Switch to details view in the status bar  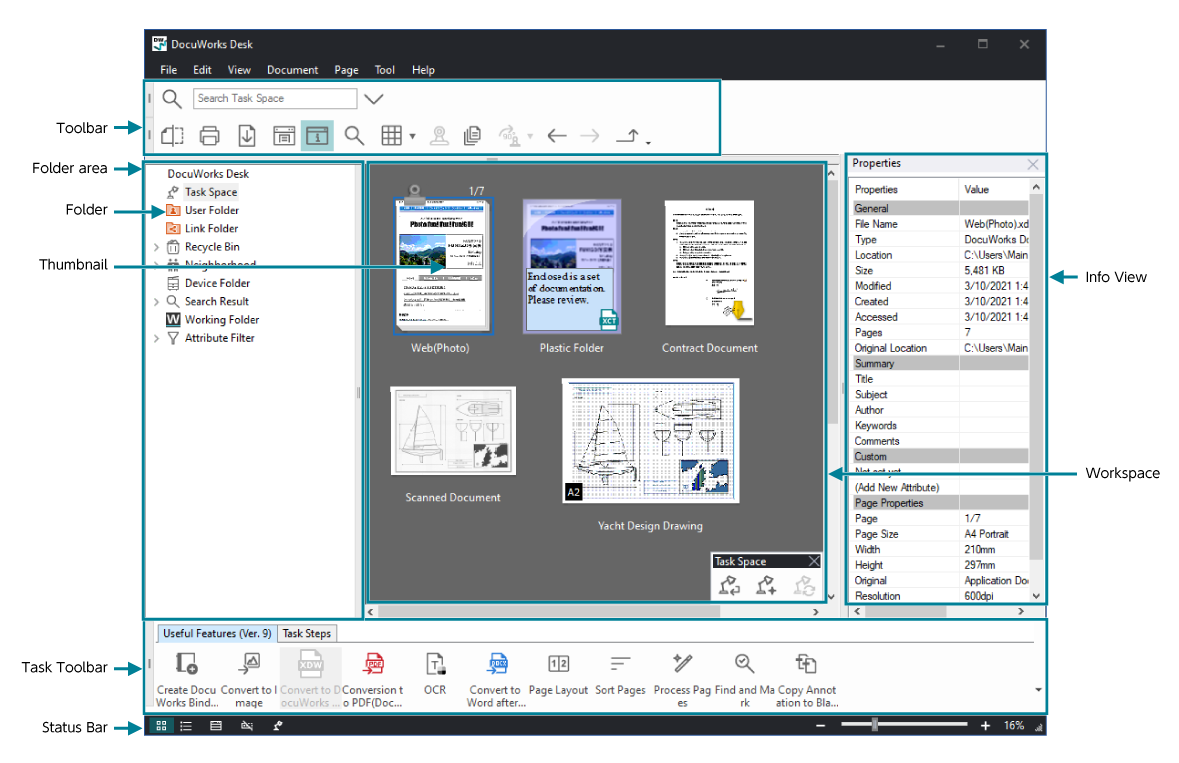(x=216, y=726)
